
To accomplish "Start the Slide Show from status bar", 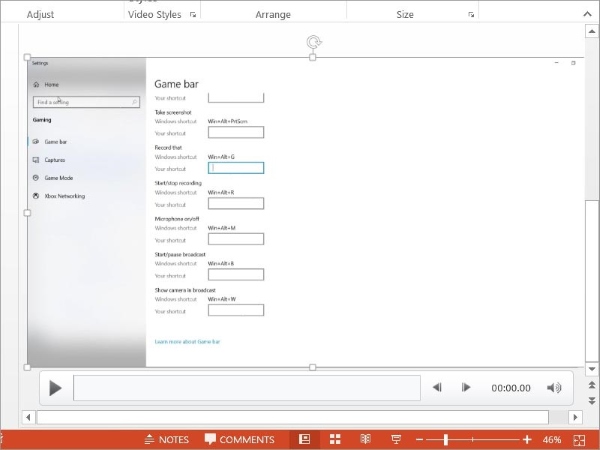I will 396,439.
